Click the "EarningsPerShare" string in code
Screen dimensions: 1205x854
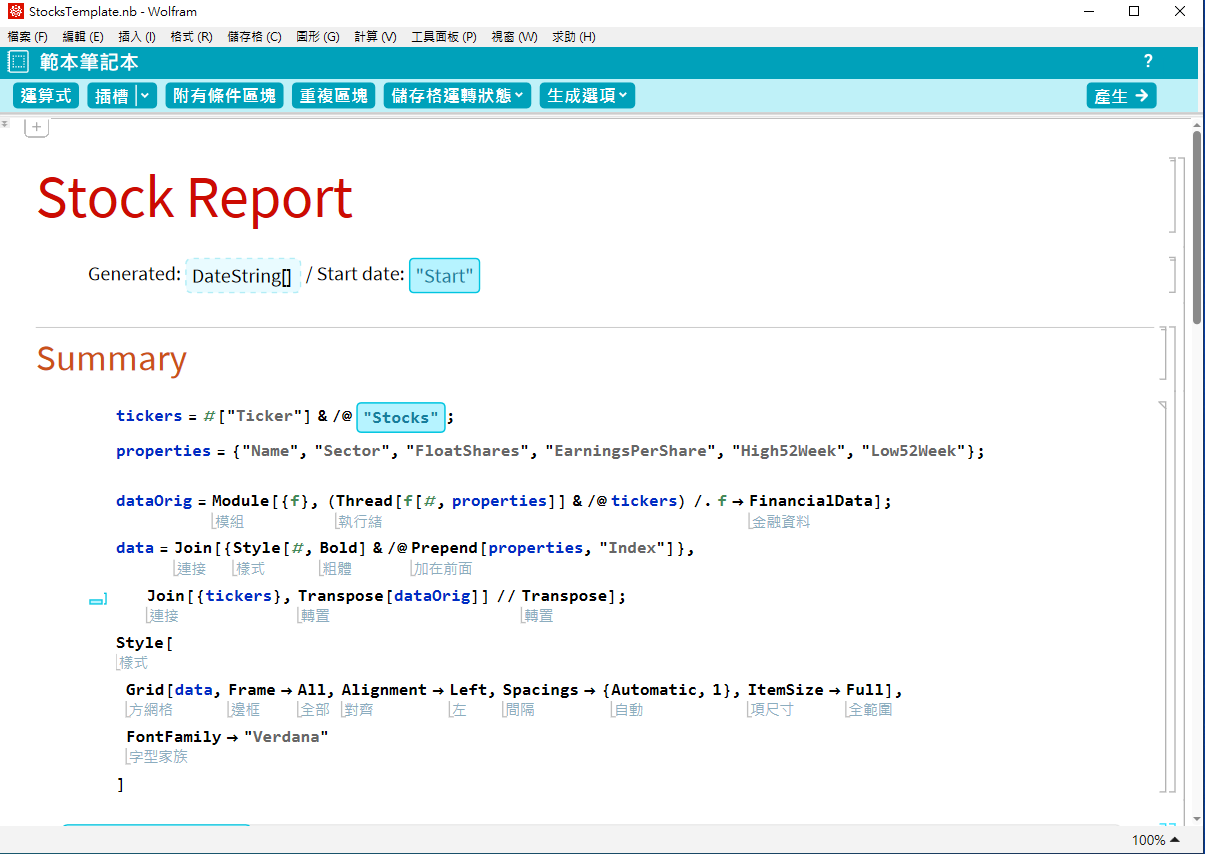630,451
